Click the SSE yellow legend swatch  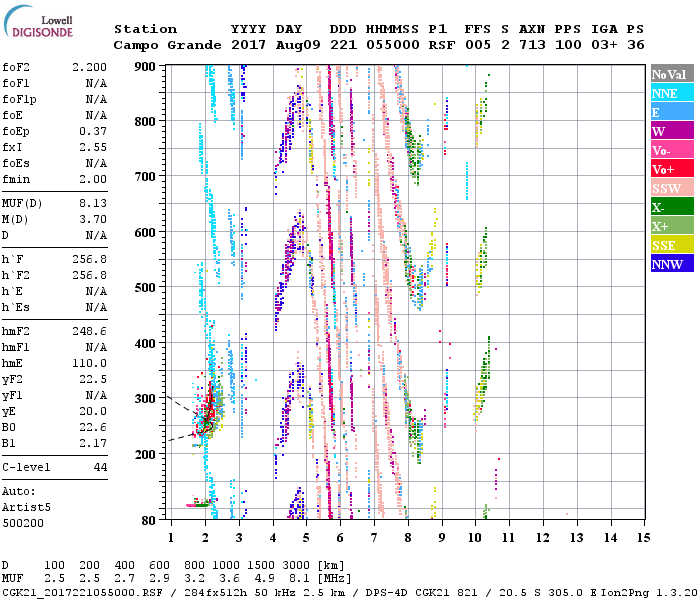(x=668, y=245)
